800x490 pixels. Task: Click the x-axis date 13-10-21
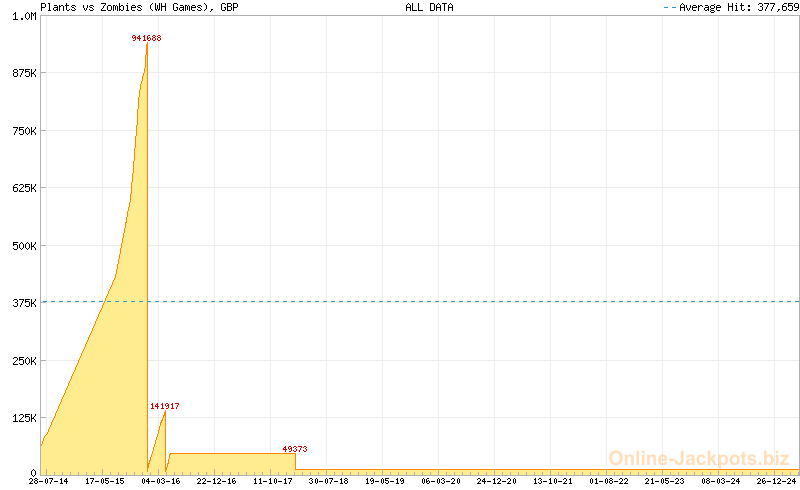coord(553,481)
